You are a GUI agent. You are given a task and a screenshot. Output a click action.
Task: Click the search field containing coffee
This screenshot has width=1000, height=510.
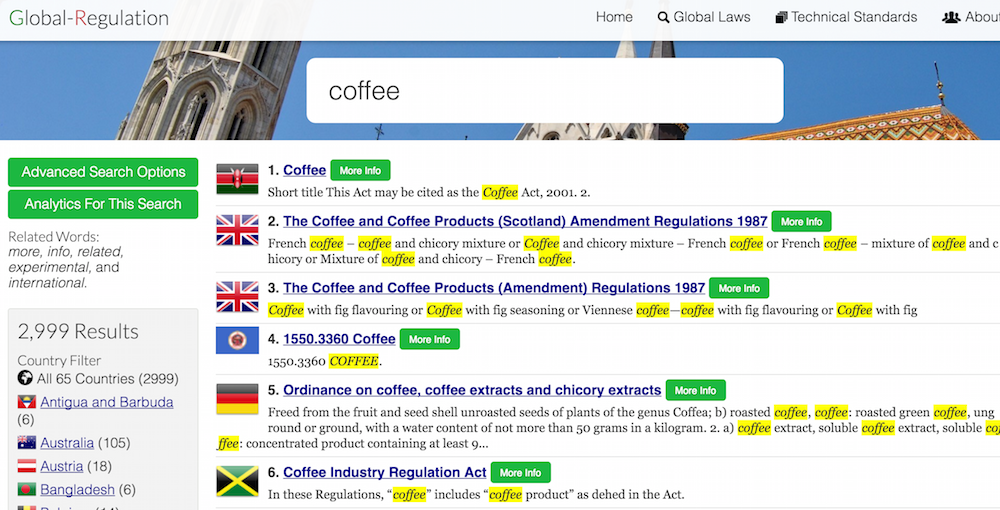click(x=544, y=91)
